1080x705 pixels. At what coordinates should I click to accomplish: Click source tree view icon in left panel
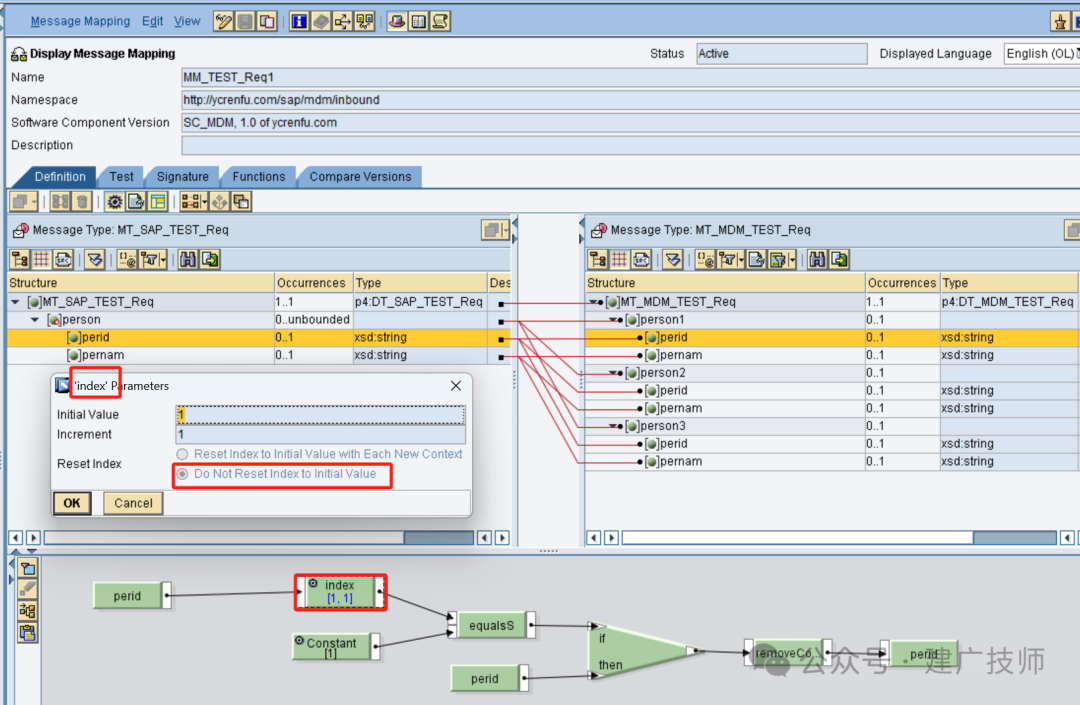pyautogui.click(x=20, y=260)
